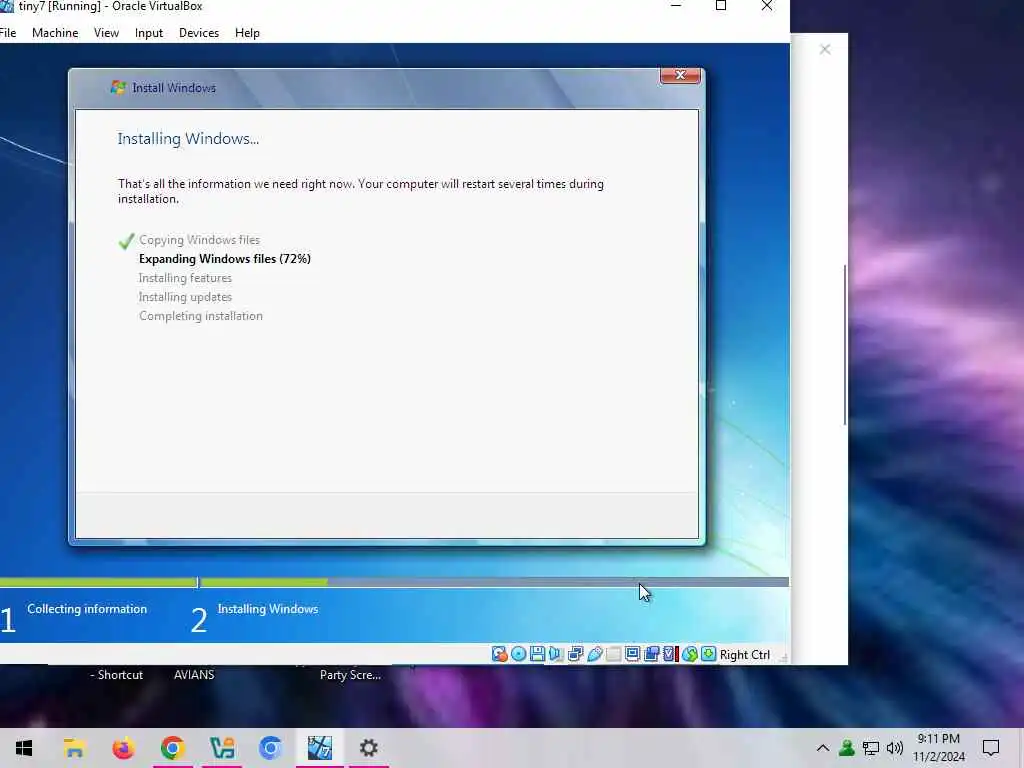Switch to Google Chrome in taskbar

(172, 748)
